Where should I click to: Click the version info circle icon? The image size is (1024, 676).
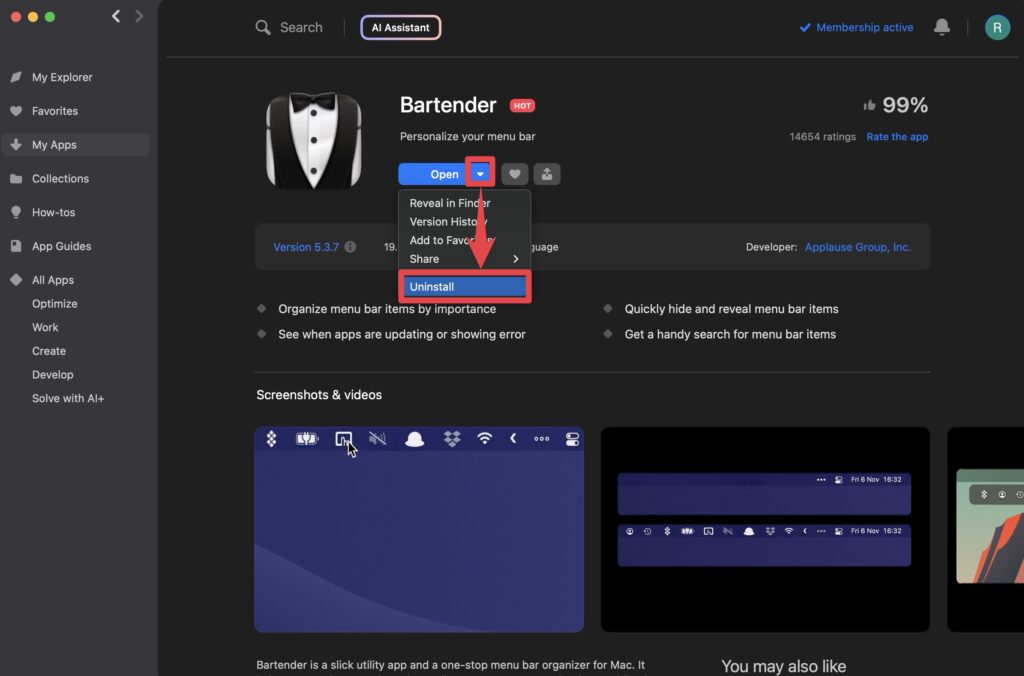(x=351, y=247)
